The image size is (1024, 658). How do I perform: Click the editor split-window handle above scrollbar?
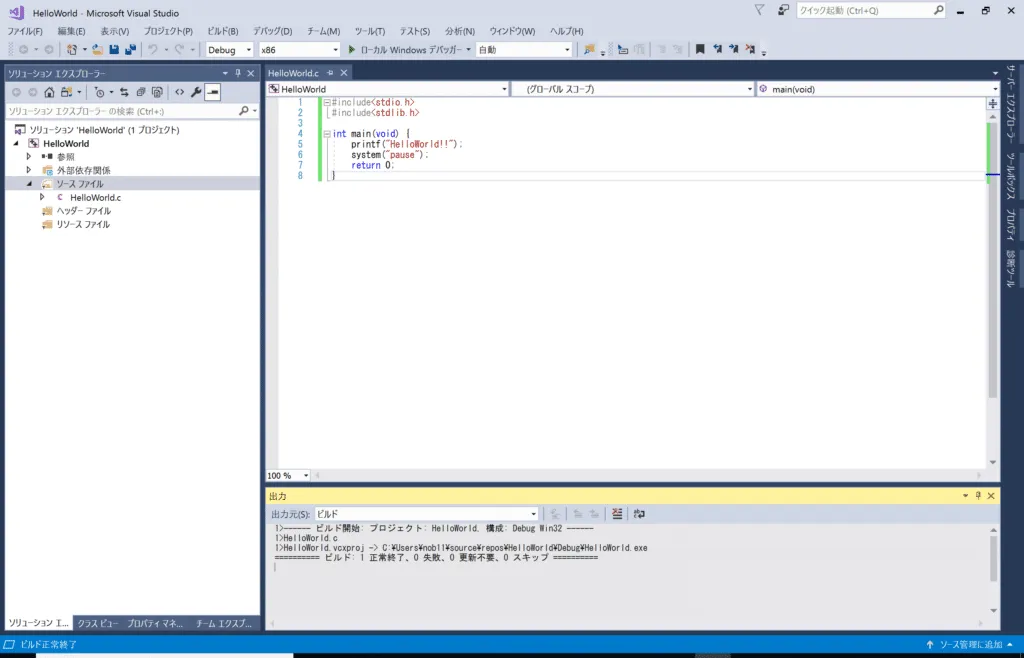[993, 103]
